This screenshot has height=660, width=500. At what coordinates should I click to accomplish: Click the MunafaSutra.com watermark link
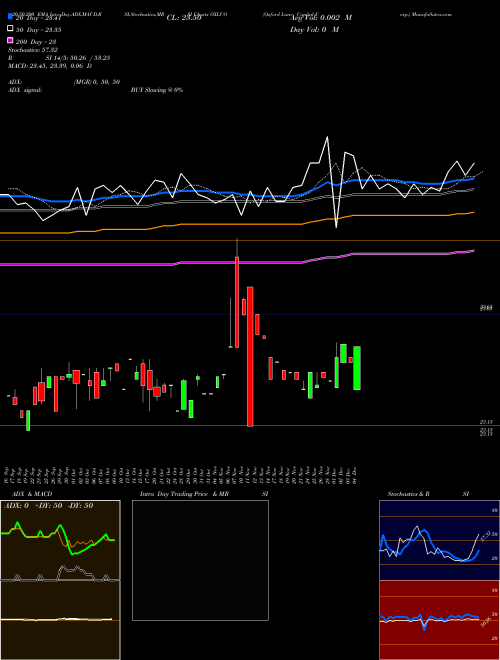tap(426, 14)
